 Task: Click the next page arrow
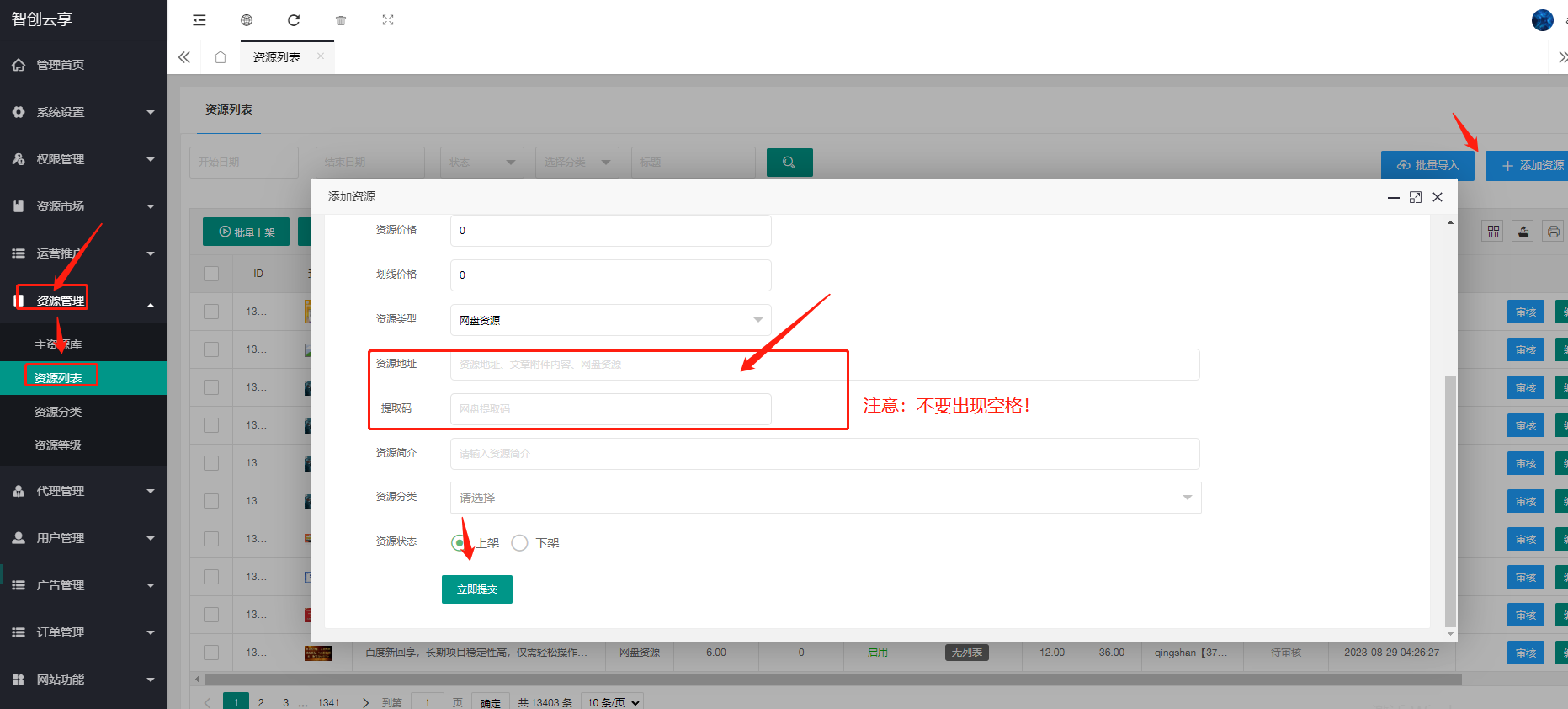pyautogui.click(x=365, y=702)
